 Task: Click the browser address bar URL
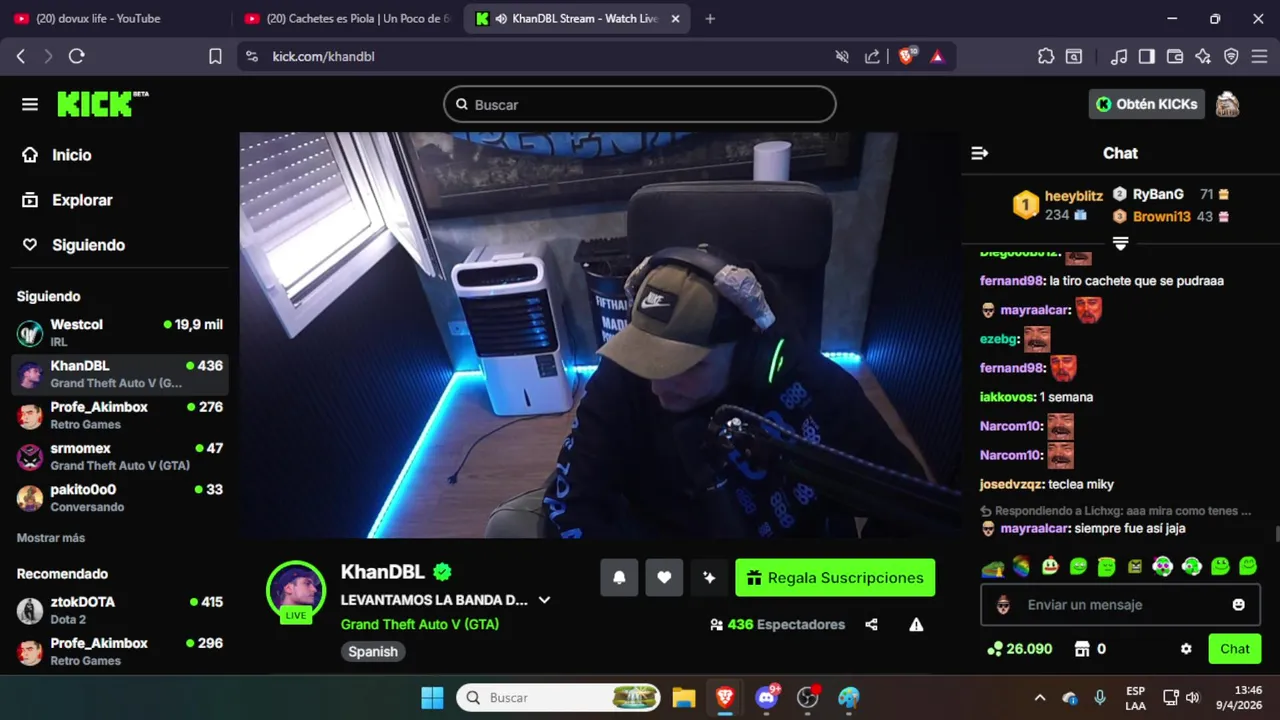tap(323, 57)
